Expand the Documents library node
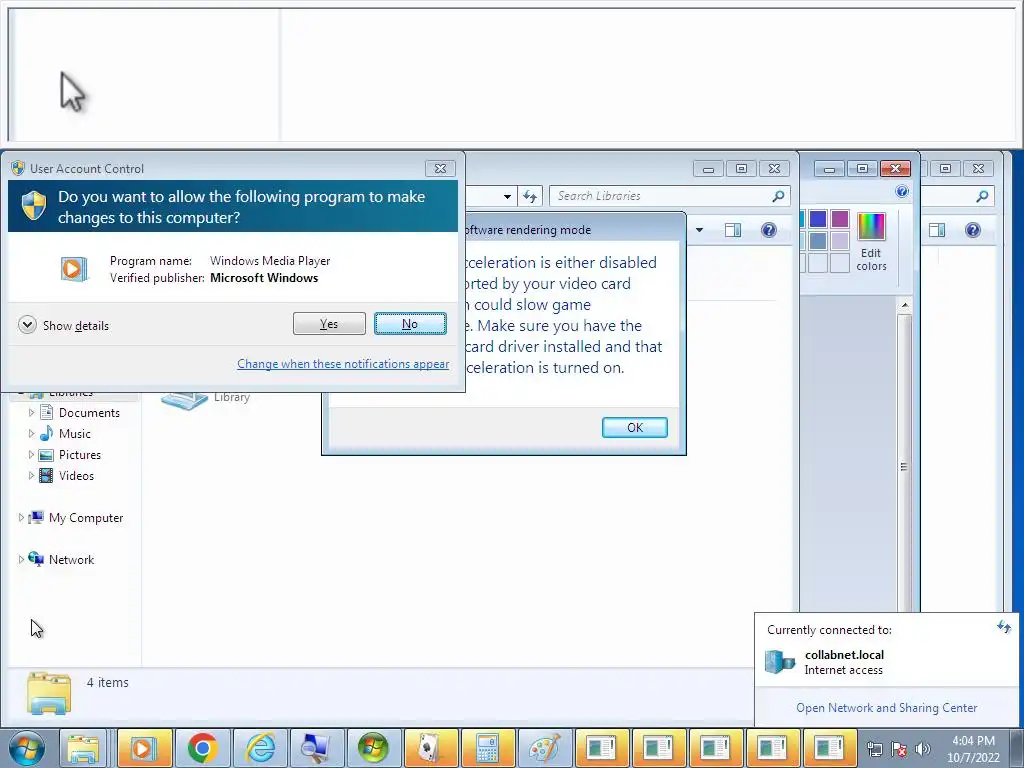This screenshot has height=768, width=1024. [31, 413]
